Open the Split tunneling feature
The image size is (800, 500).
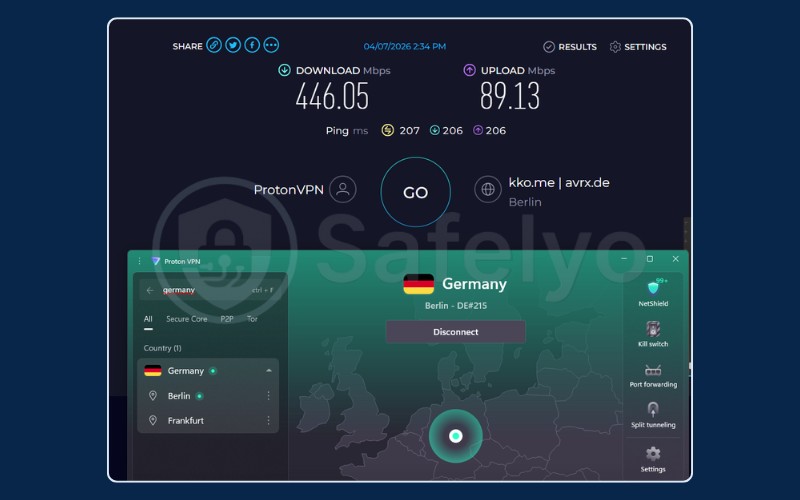[653, 415]
